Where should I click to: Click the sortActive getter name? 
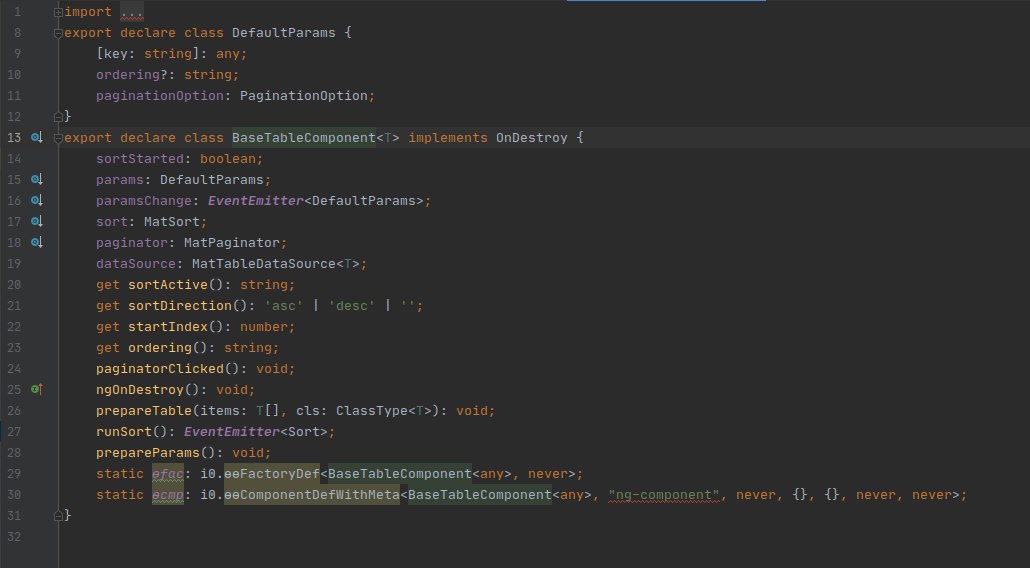pos(168,285)
